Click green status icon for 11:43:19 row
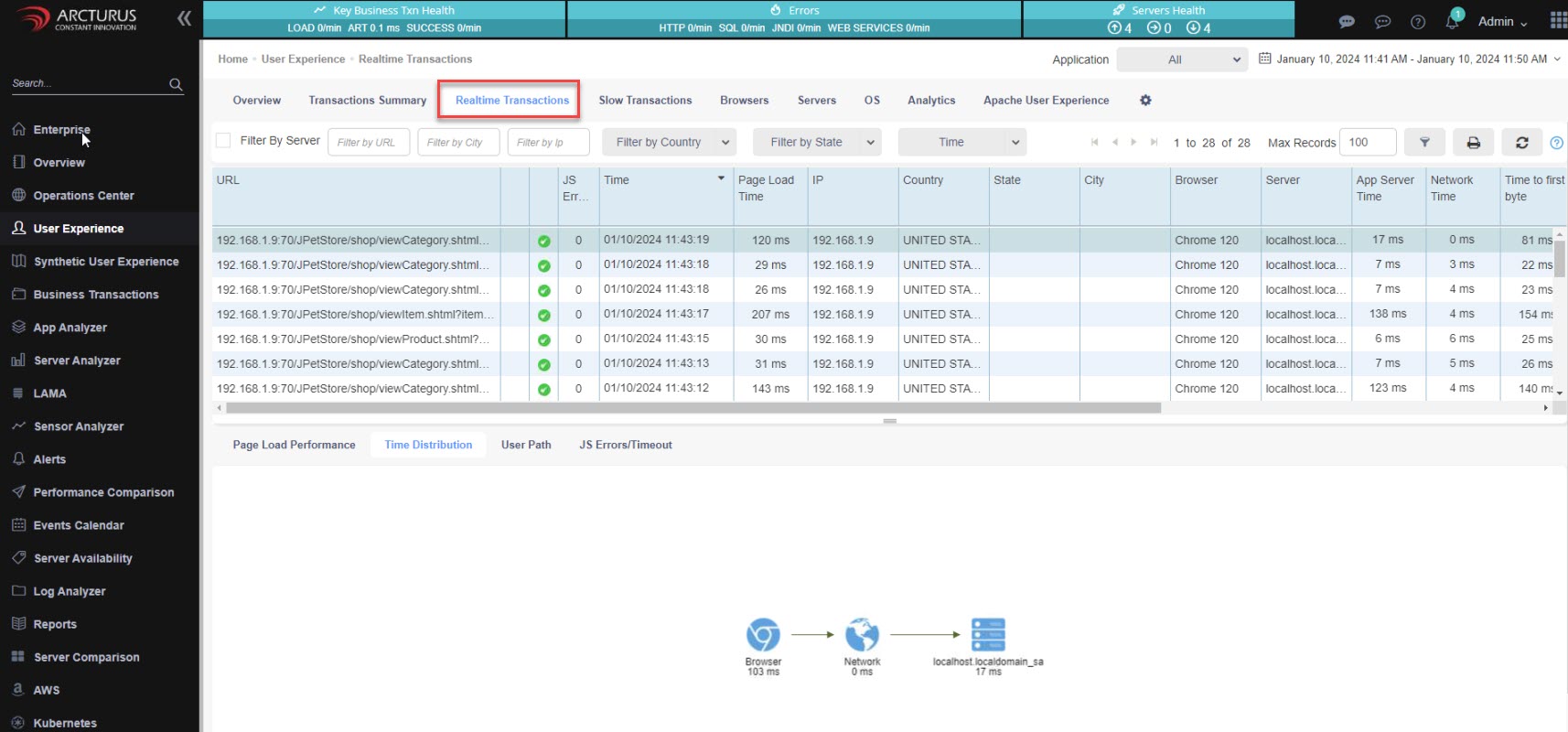1568x732 pixels. (544, 242)
